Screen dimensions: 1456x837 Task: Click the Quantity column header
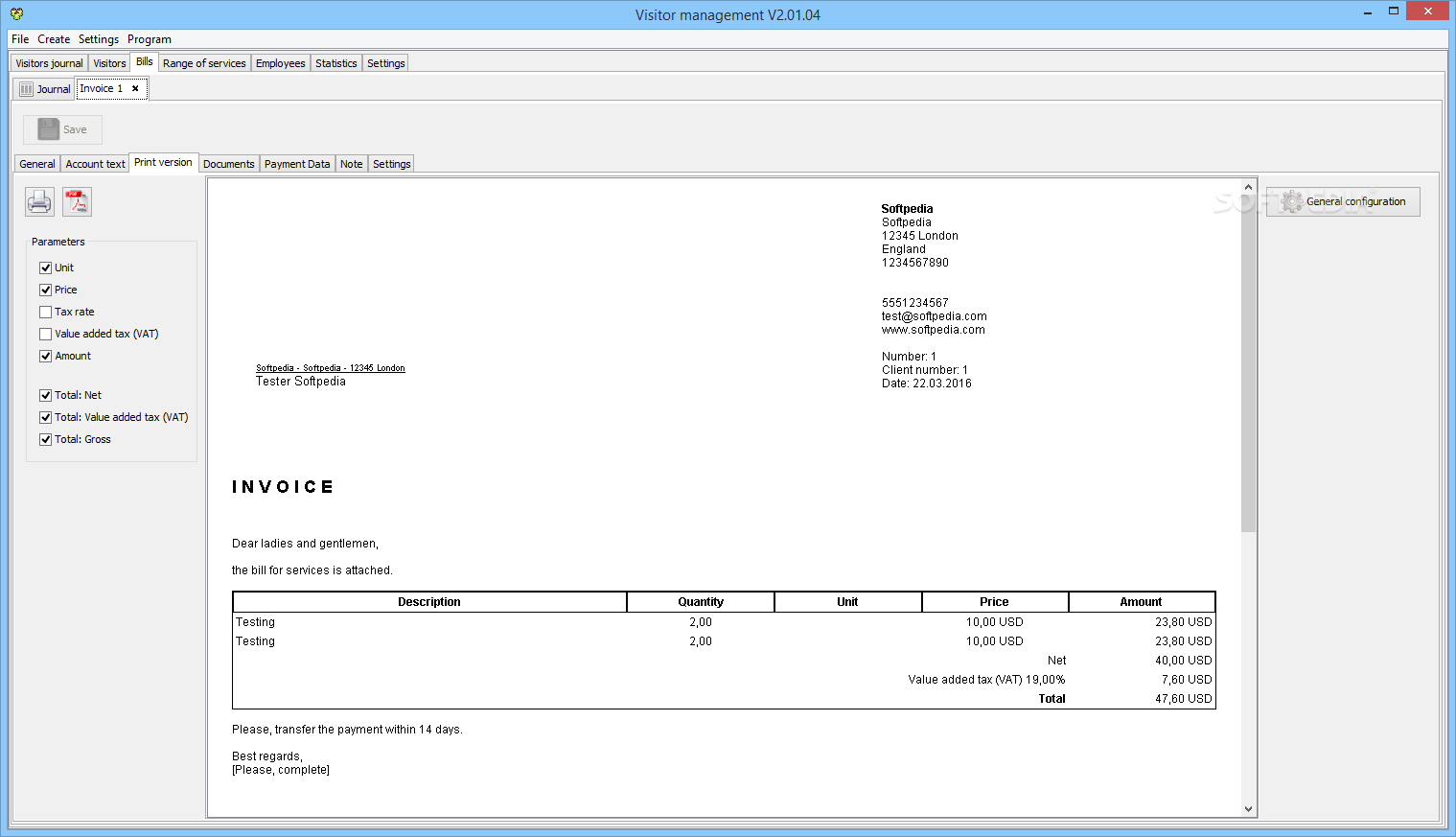pos(701,602)
